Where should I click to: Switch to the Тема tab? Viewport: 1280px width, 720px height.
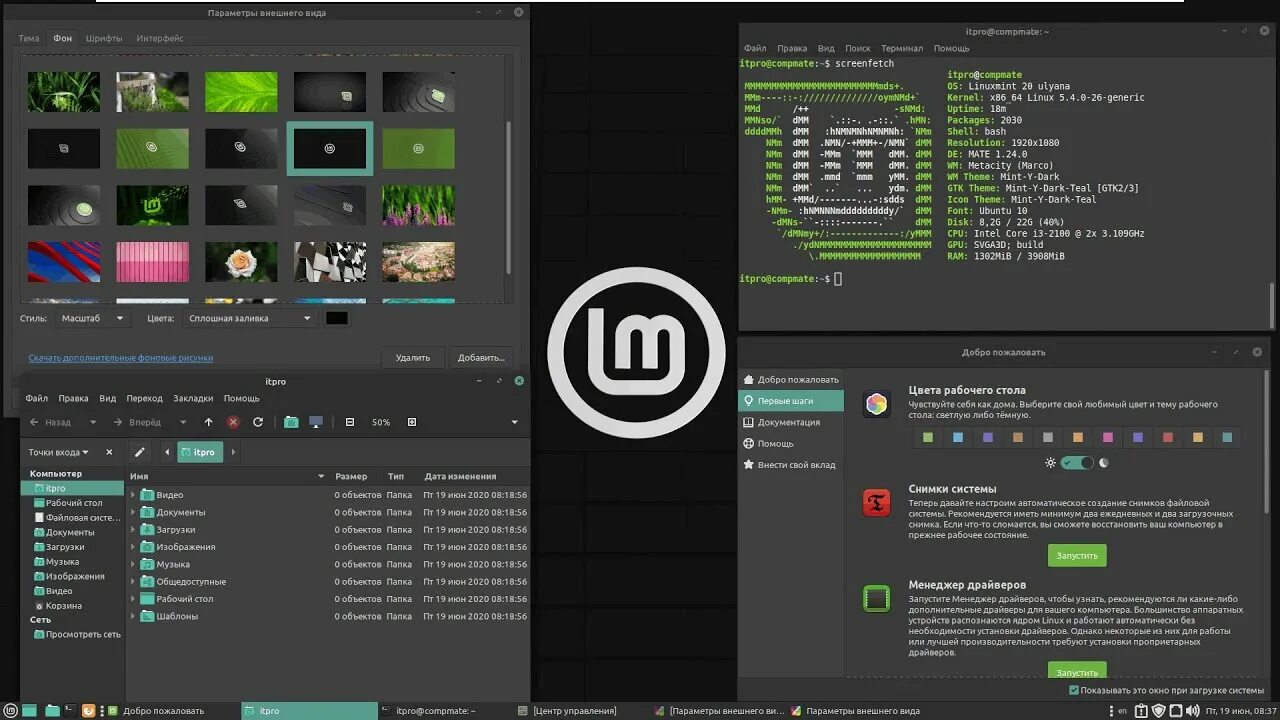click(x=29, y=38)
